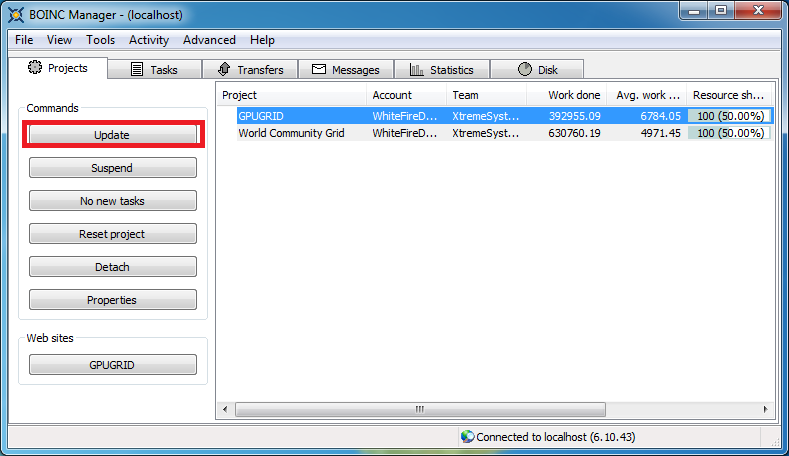Click resource share bar for GPUGRID
The height and width of the screenshot is (456, 789).
(x=730, y=116)
